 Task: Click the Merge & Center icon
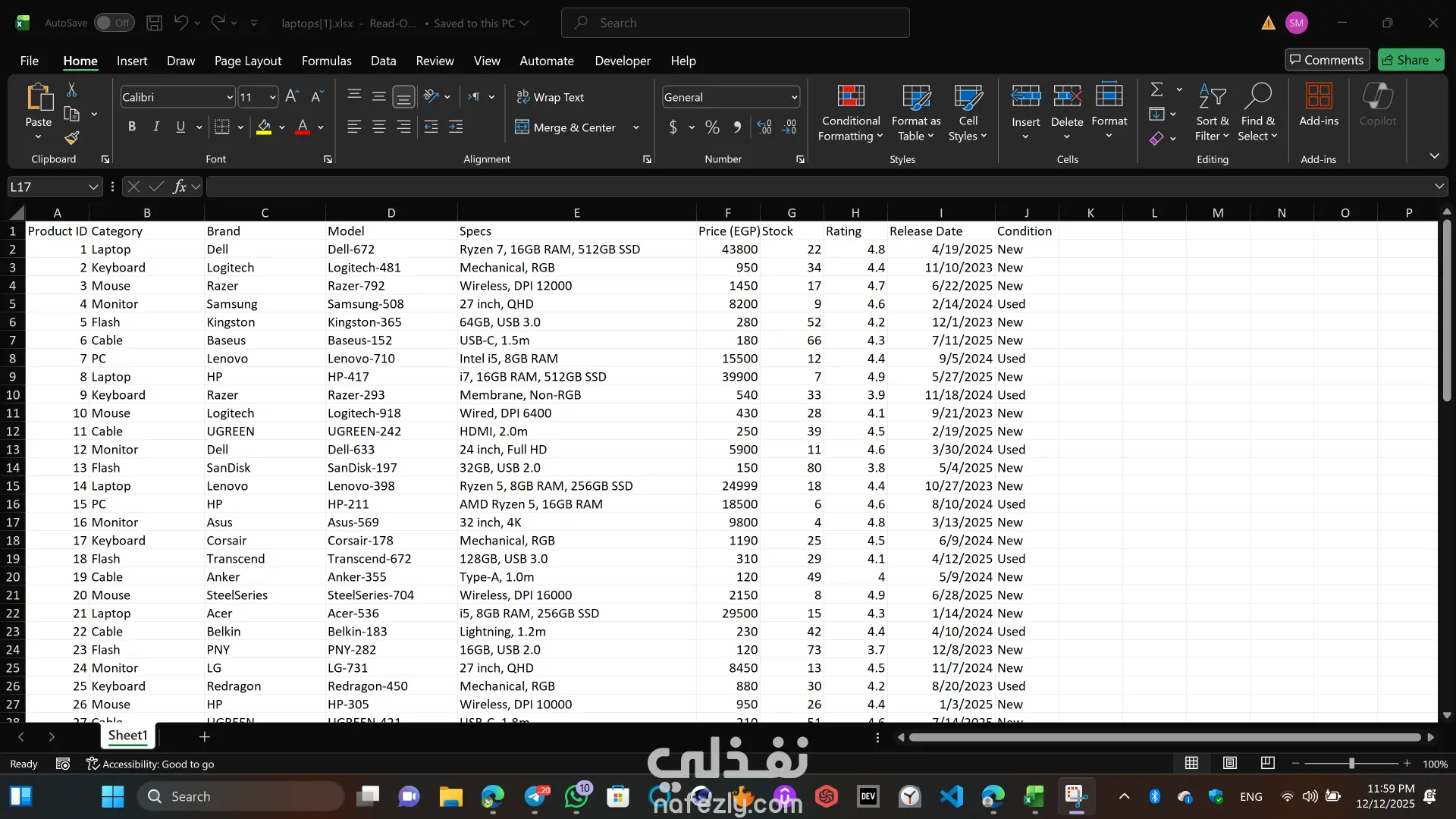tap(522, 127)
